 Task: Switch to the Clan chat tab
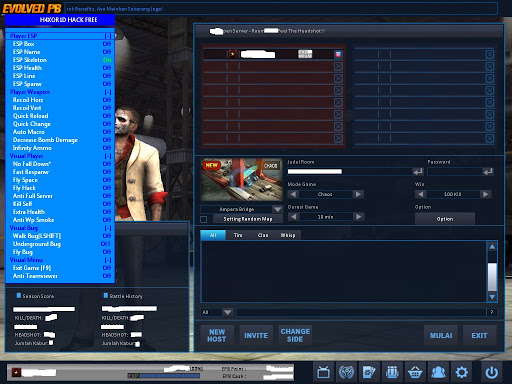[x=263, y=235]
